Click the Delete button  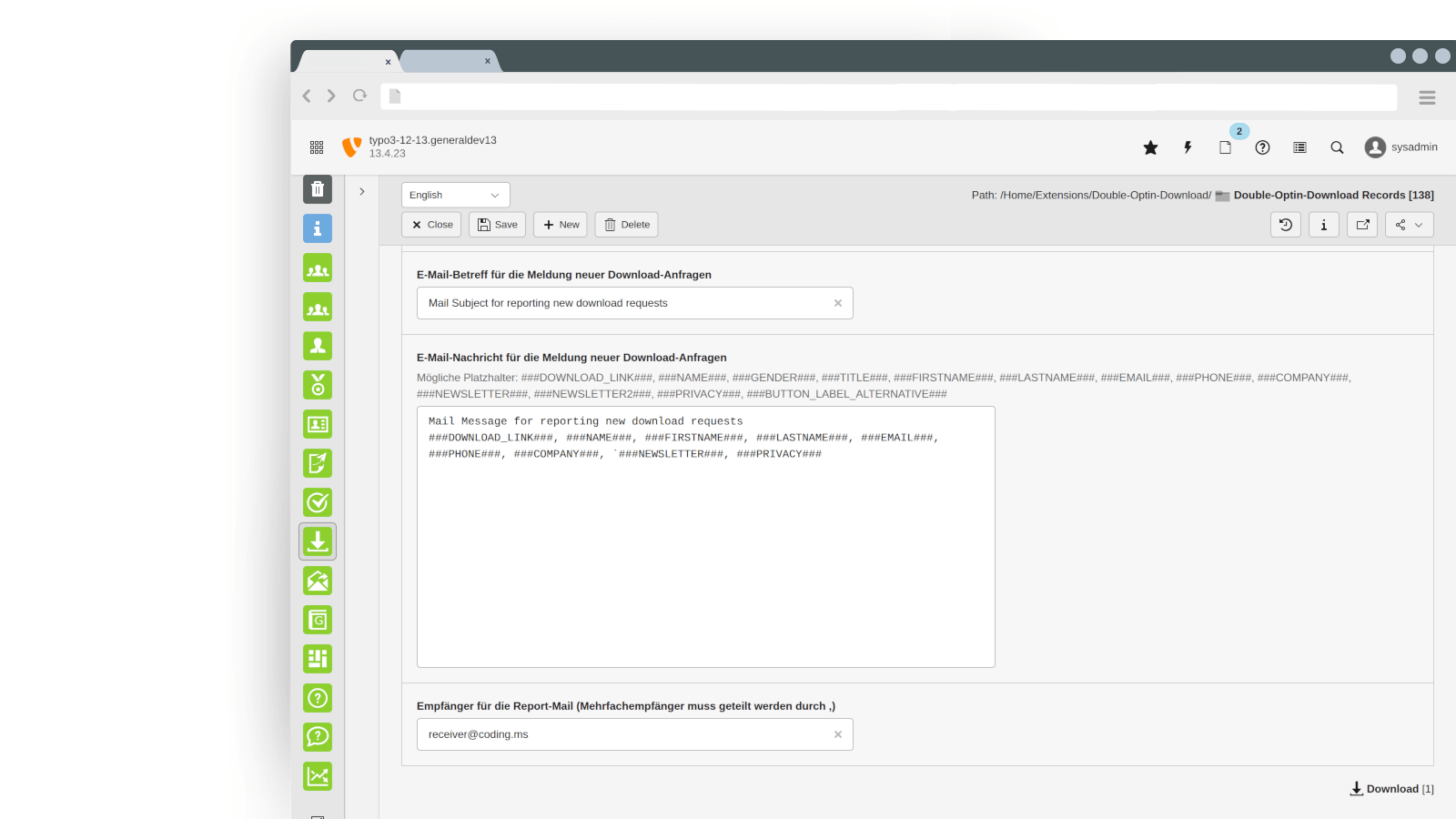pos(626,225)
